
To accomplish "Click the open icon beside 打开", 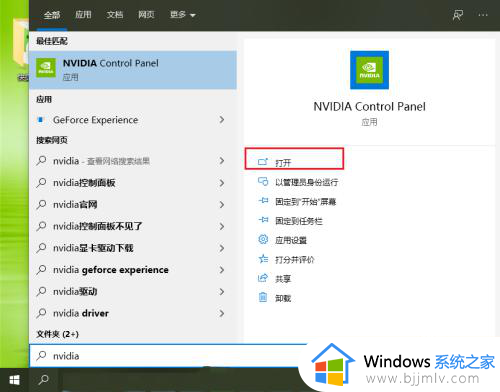I will tap(263, 162).
